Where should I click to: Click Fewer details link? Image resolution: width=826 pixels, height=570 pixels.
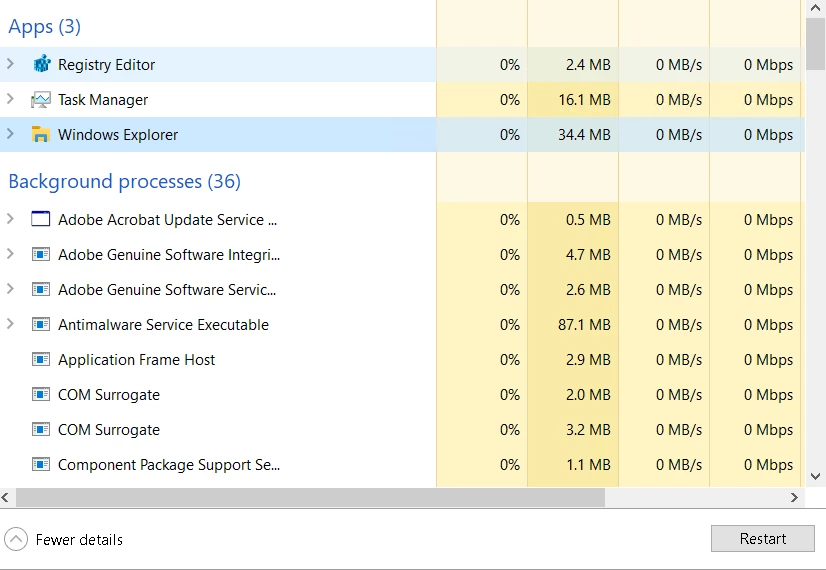click(x=79, y=539)
